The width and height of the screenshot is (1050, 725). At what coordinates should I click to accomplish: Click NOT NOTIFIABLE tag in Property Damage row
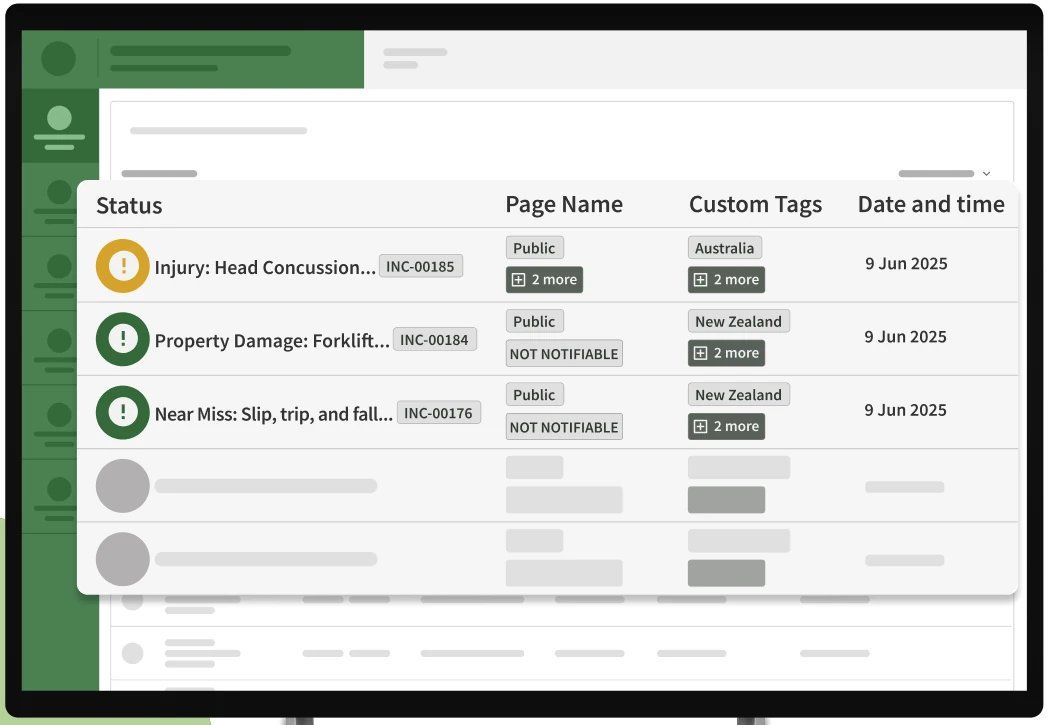coord(565,353)
